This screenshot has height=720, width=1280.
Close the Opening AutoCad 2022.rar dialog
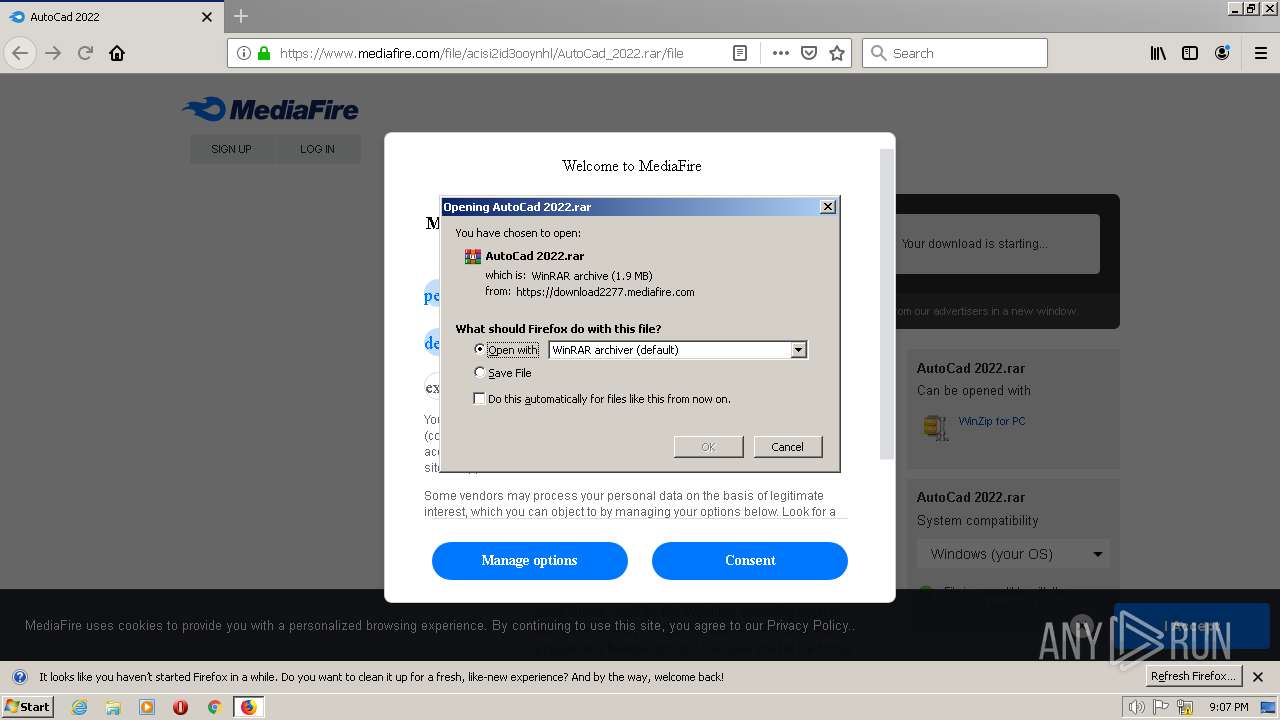(x=828, y=206)
